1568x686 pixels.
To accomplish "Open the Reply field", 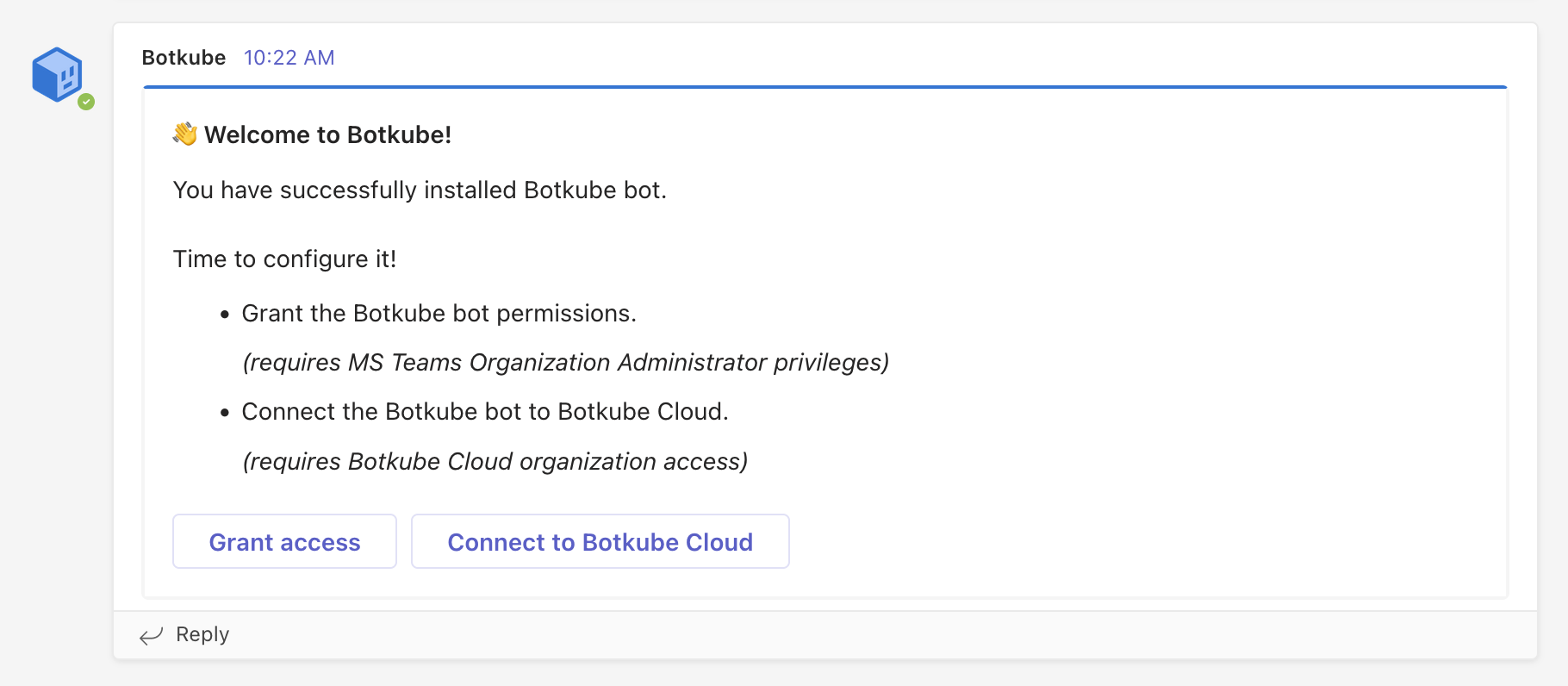I will click(825, 635).
